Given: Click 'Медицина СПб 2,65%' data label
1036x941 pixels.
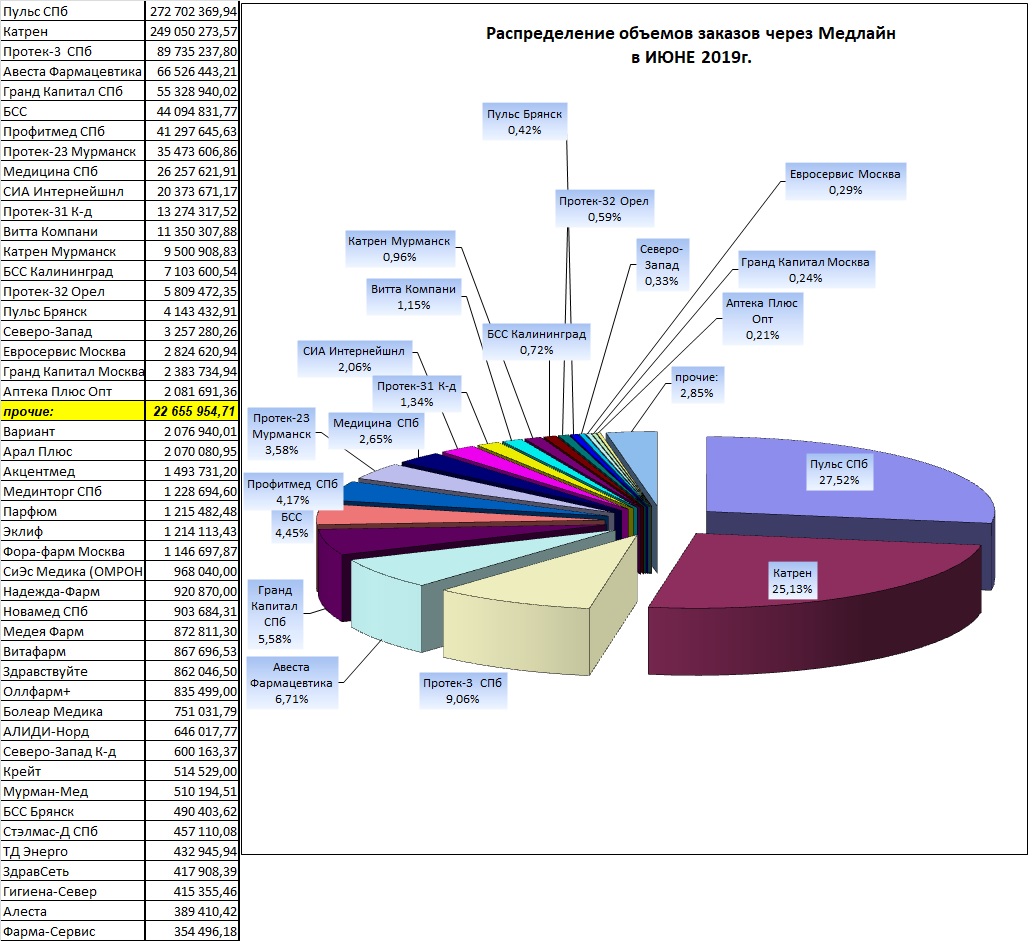Looking at the screenshot, I should 376,431.
